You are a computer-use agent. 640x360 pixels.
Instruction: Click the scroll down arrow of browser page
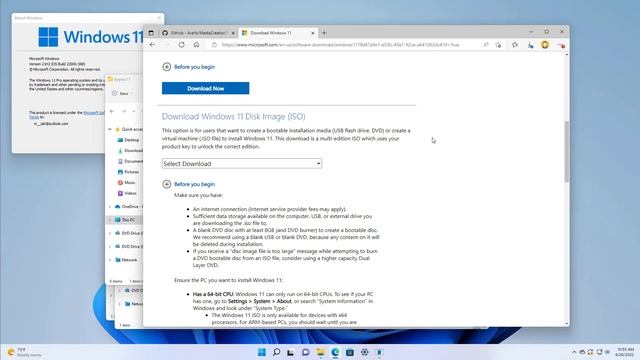[x=567, y=324]
